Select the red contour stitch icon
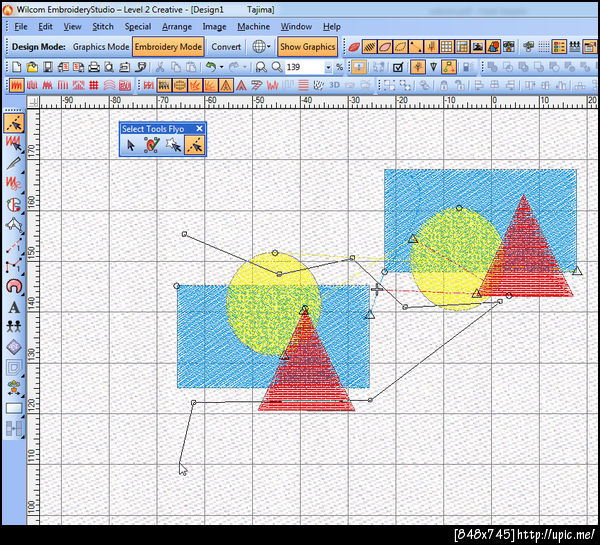Viewport: 600px width, 545px height. [109, 85]
